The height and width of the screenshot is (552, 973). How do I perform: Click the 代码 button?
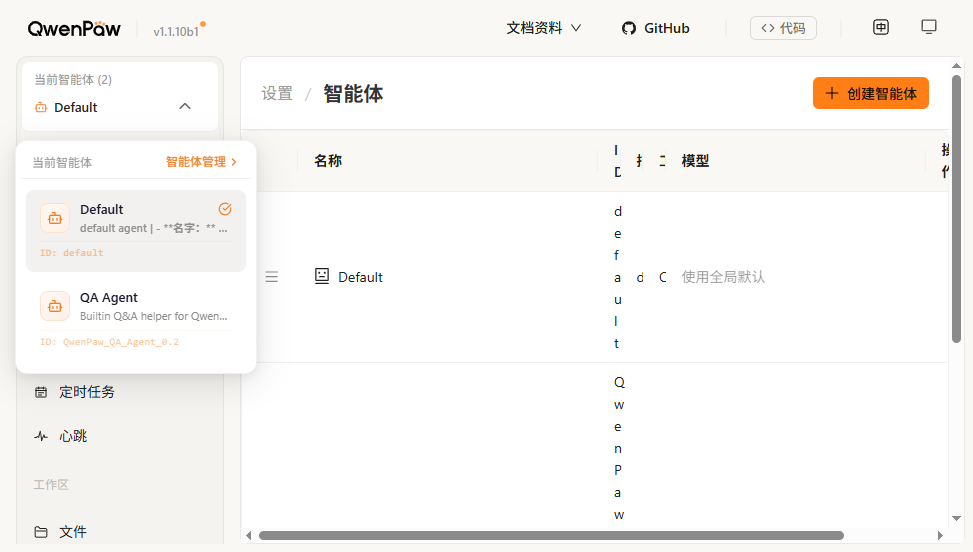(783, 28)
